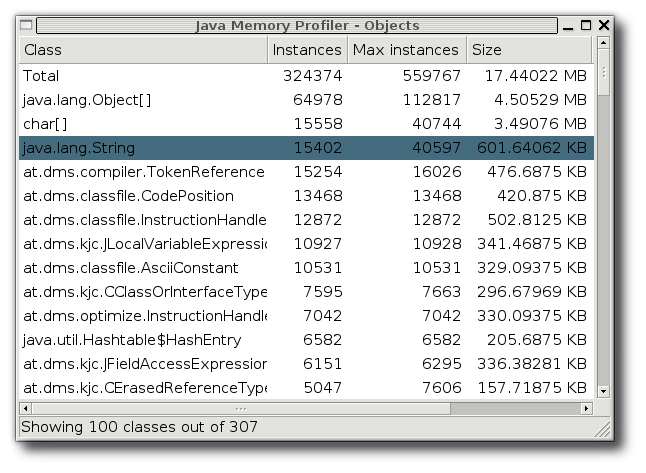Viewport: 646px width, 473px height.
Task: Click the horizontal scrollbar right arrow
Action: [587, 409]
